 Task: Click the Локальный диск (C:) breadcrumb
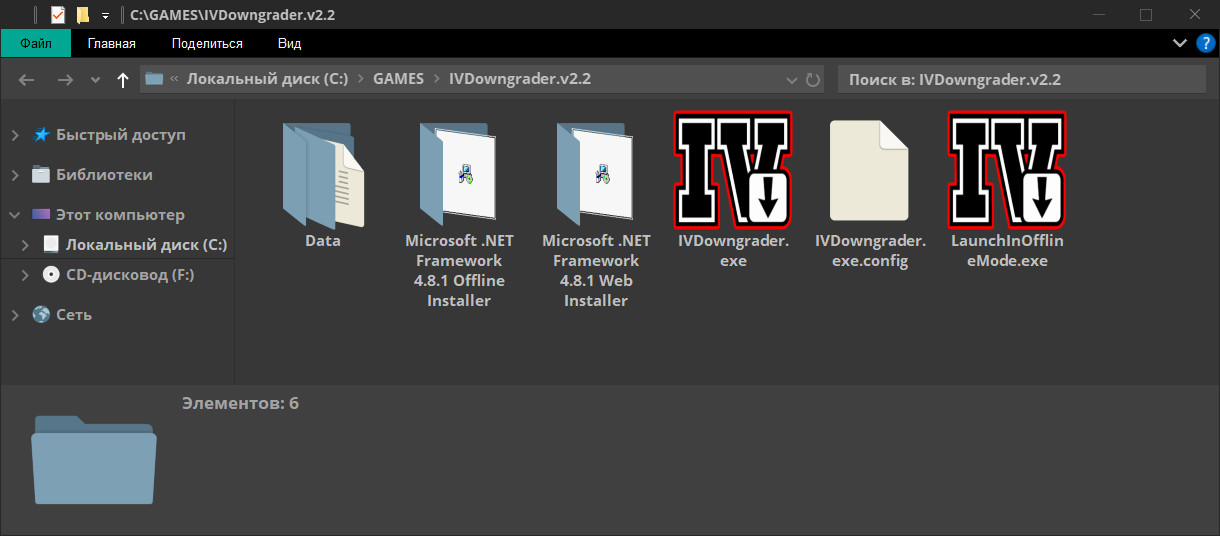(267, 78)
